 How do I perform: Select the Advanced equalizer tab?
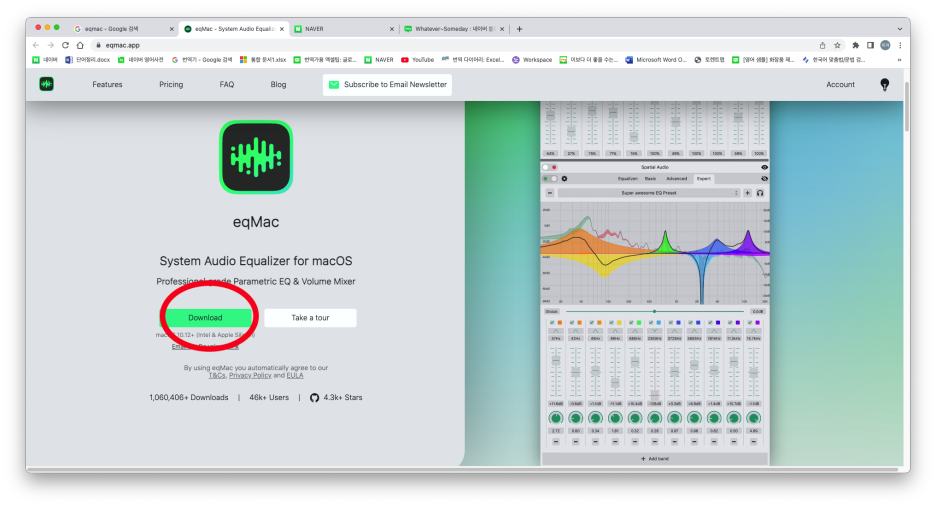pyautogui.click(x=677, y=179)
